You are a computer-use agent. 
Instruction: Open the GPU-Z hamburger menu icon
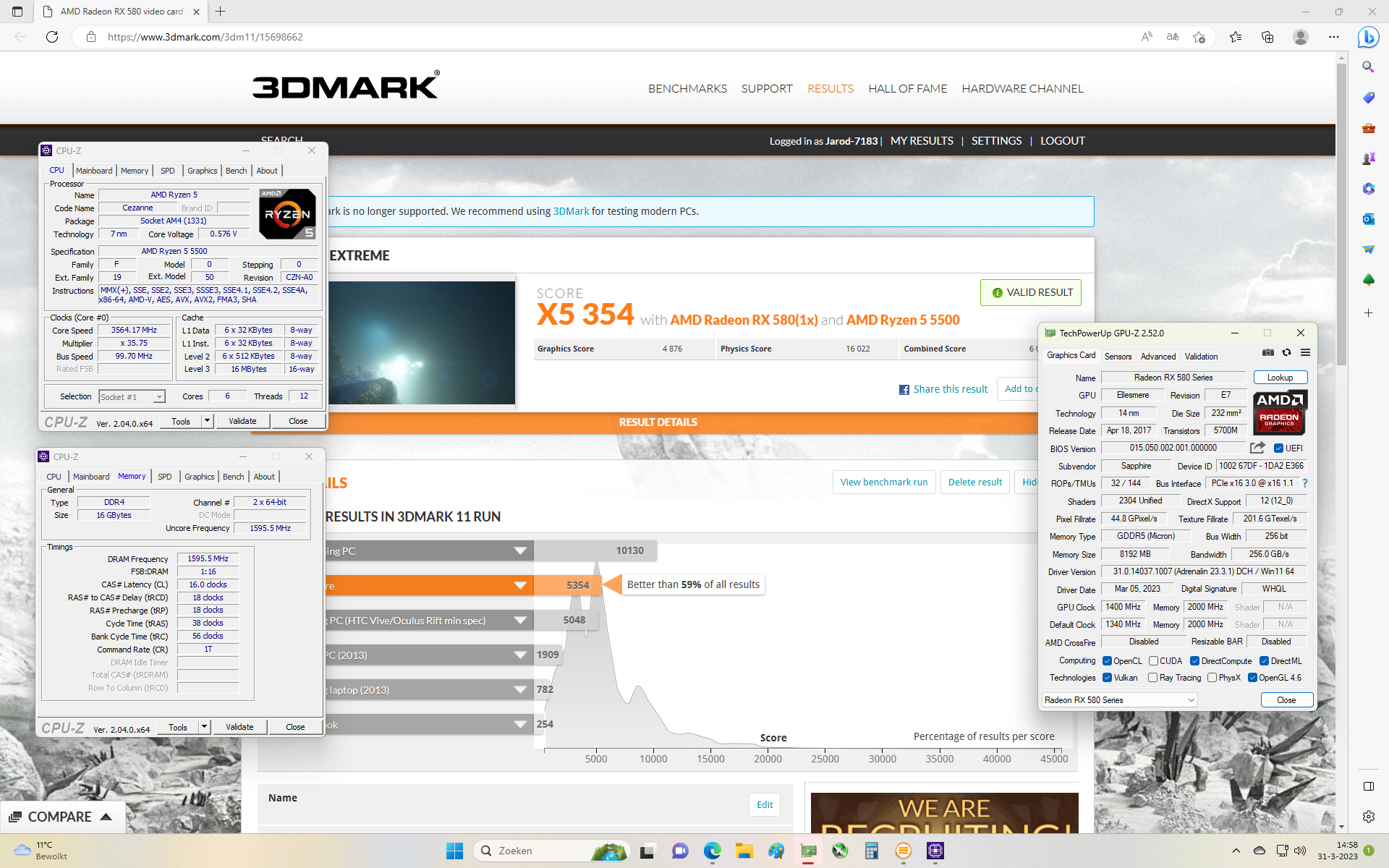pos(1305,353)
